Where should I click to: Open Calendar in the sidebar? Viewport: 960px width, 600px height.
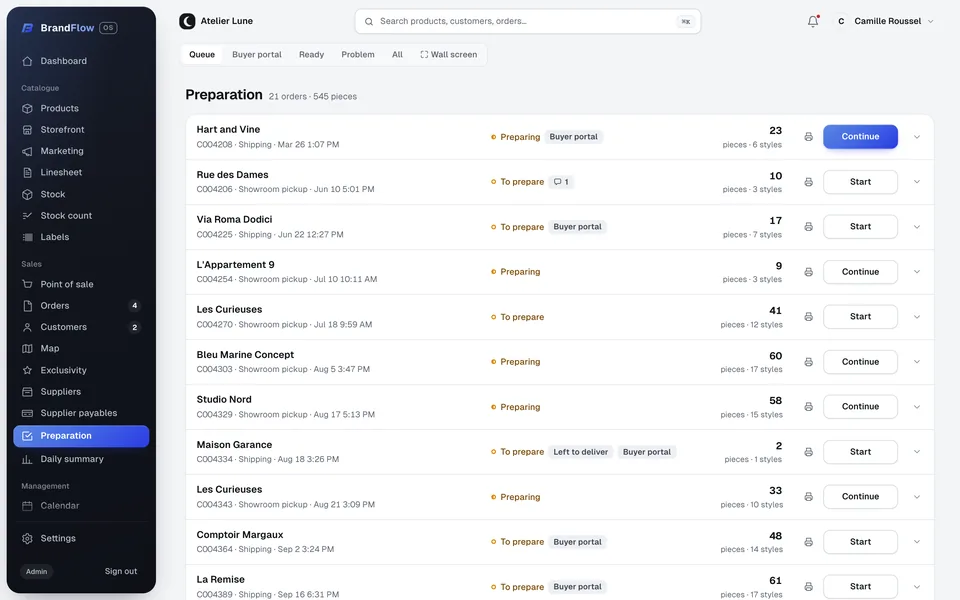pos(81,506)
